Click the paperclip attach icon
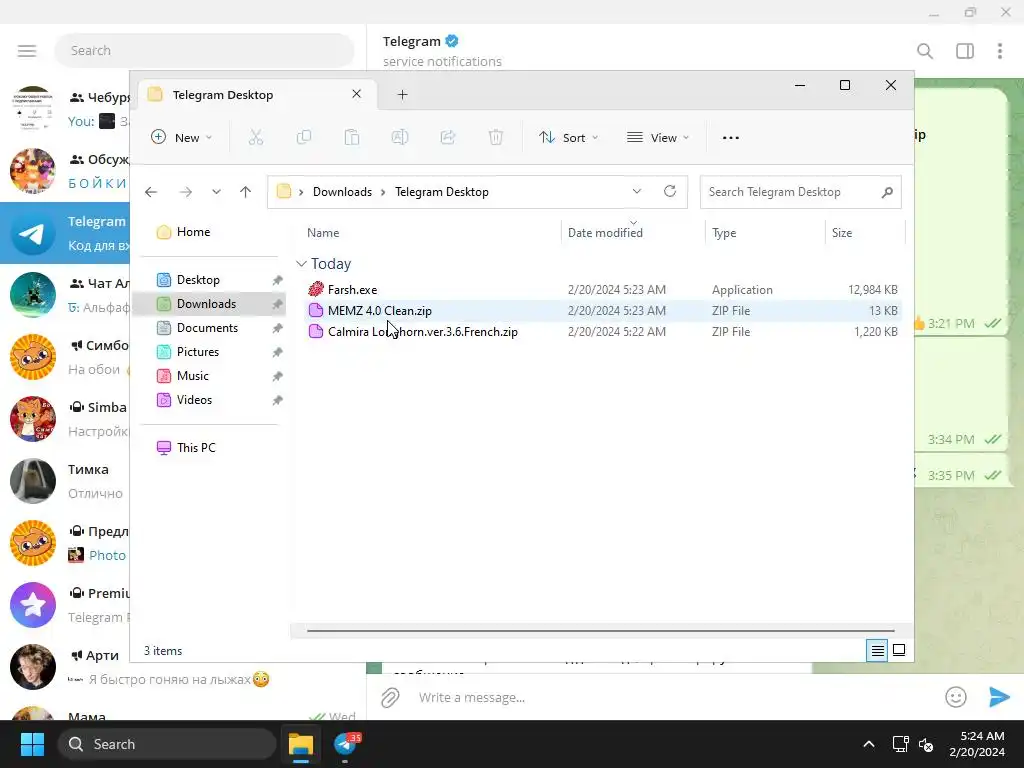Image resolution: width=1024 pixels, height=768 pixels. (x=390, y=697)
